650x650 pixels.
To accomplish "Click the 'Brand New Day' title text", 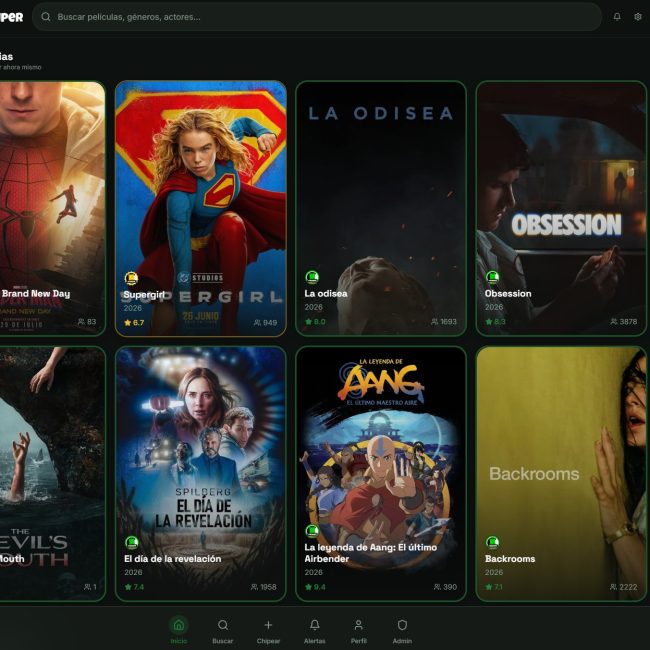I will tap(36, 293).
